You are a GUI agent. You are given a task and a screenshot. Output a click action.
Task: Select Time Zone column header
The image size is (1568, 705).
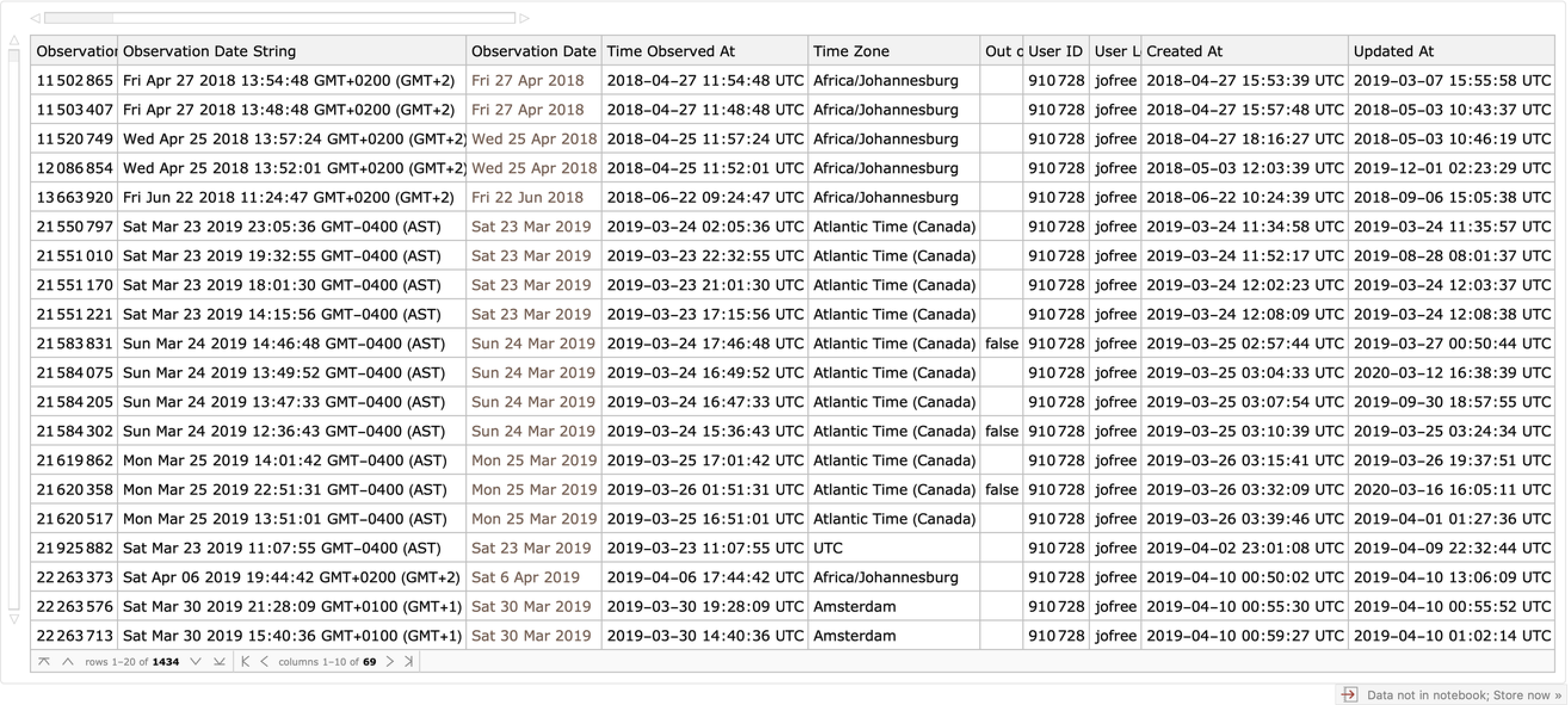(x=894, y=51)
